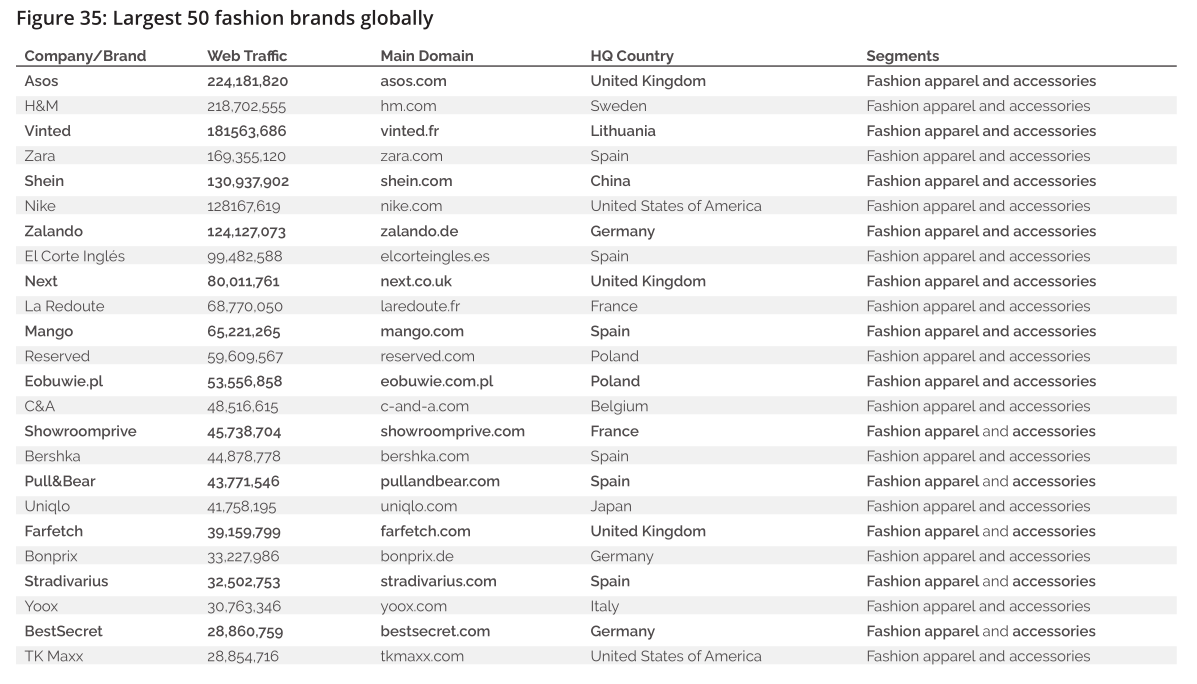Select the Uniqlo HQ country Japan cell
The width and height of the screenshot is (1197, 684).
click(x=611, y=506)
